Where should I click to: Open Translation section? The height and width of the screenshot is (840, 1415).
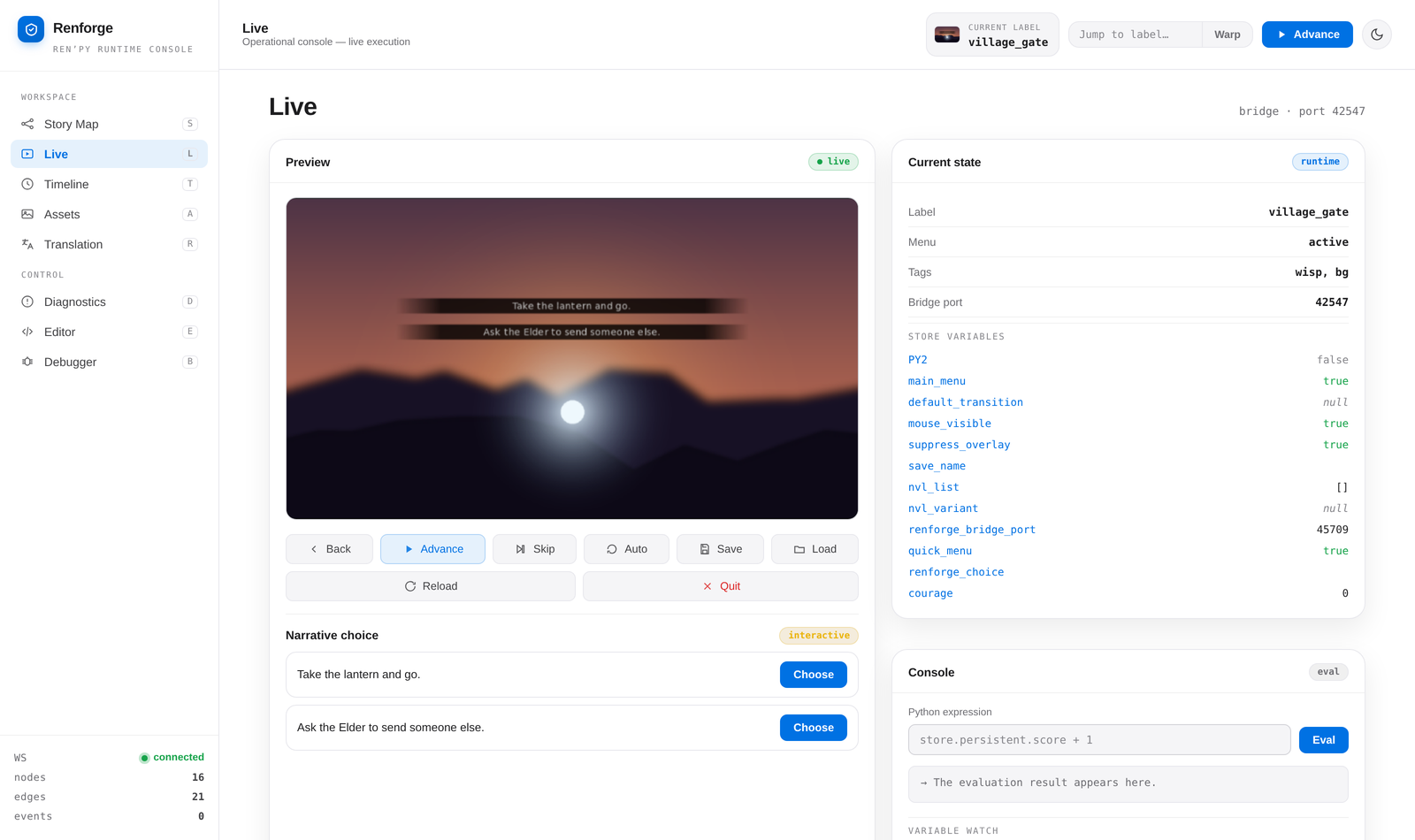(x=109, y=244)
